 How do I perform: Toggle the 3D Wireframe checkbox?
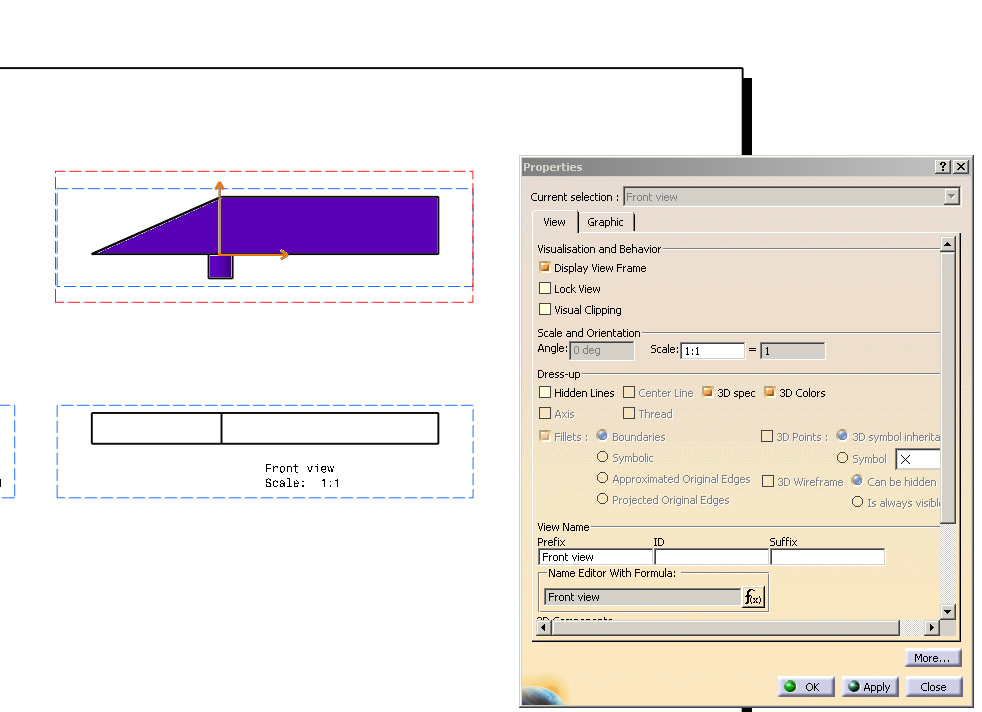pyautogui.click(x=768, y=482)
